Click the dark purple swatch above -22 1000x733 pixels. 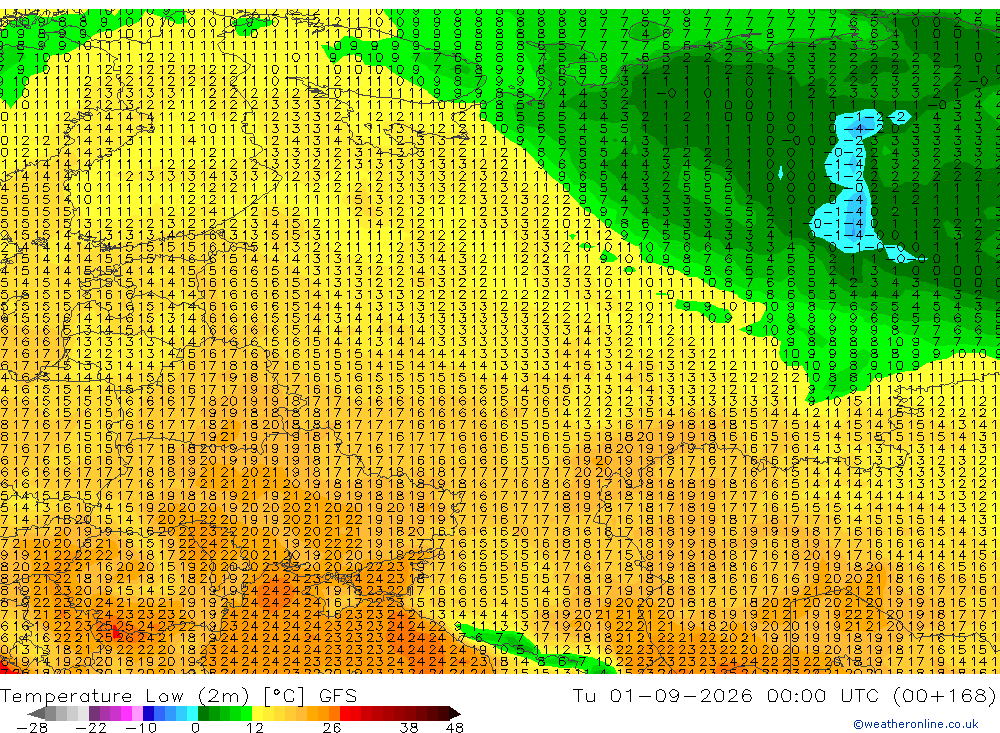[94, 713]
